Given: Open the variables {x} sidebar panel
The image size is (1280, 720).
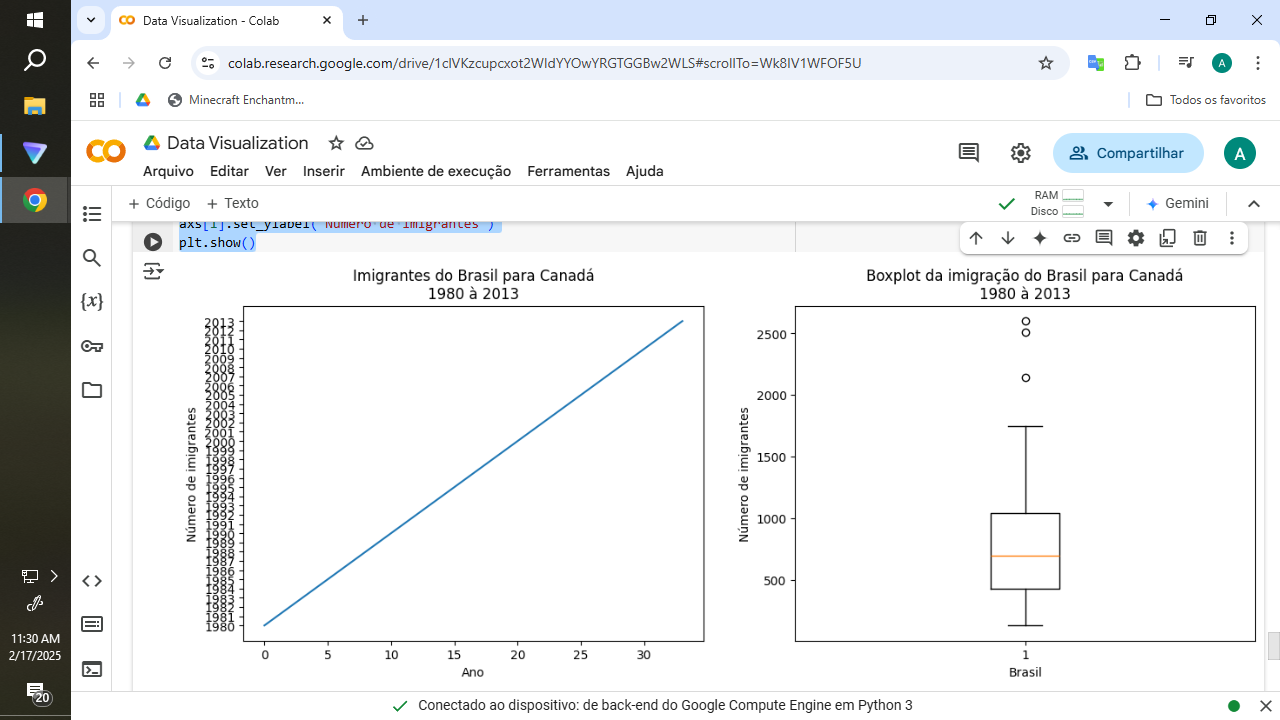Looking at the screenshot, I should point(92,301).
